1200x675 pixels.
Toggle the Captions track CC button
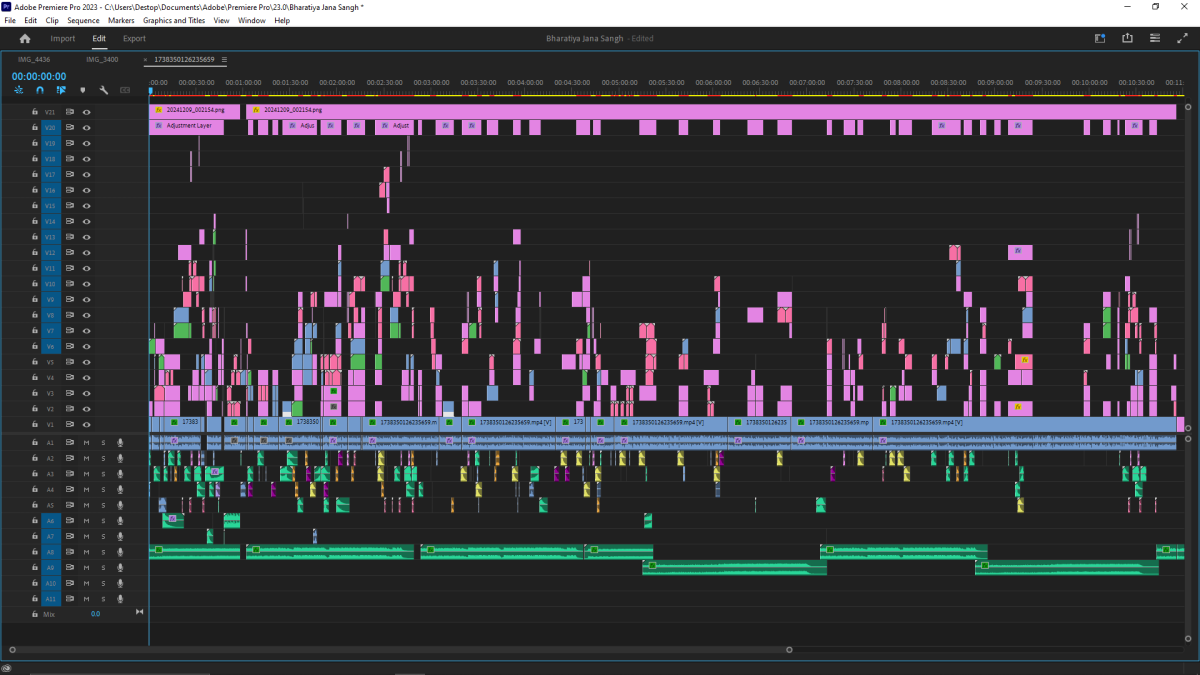pos(125,90)
